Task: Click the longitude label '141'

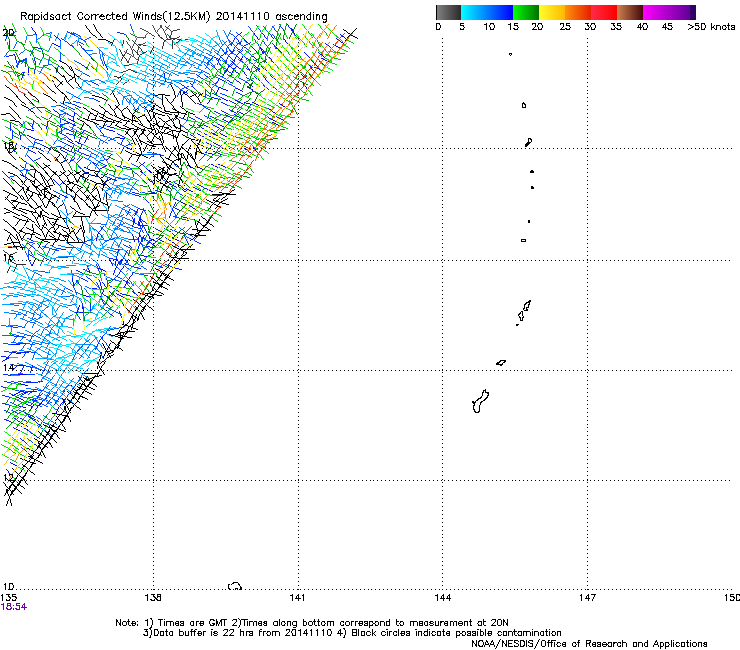Action: tap(297, 598)
